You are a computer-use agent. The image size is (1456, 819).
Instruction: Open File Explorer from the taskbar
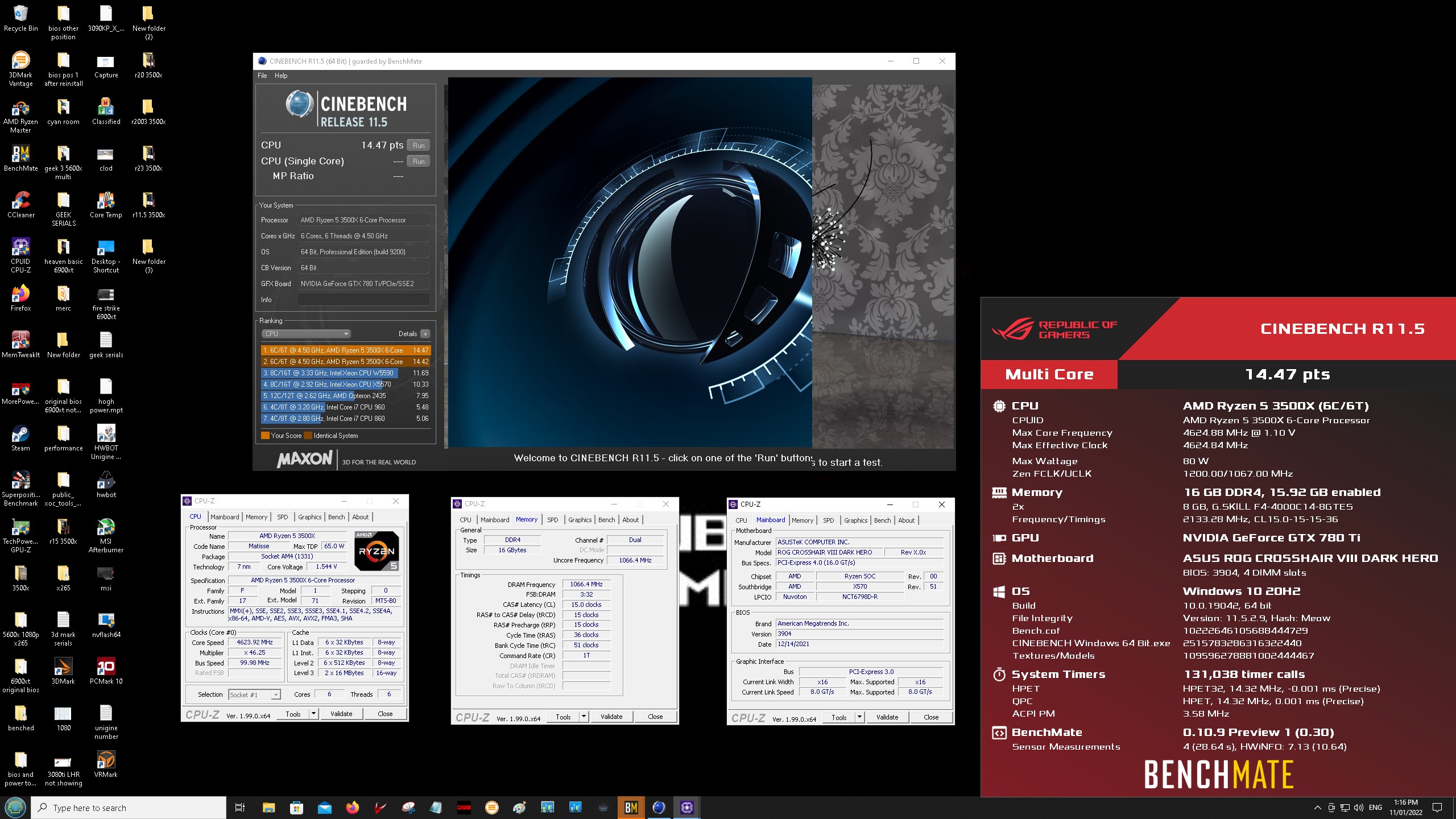tap(268, 807)
